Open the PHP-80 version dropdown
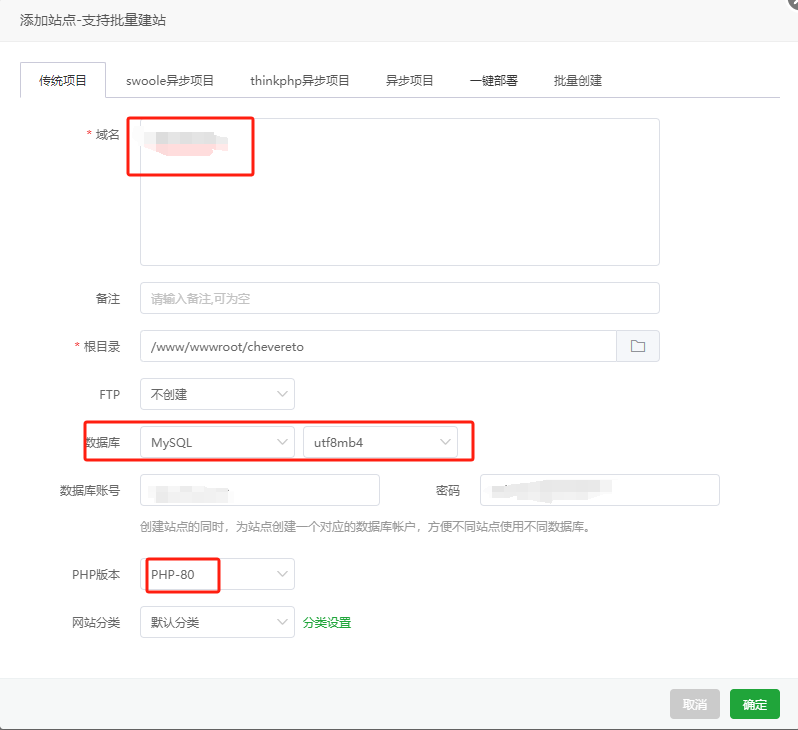This screenshot has width=798, height=730. click(x=217, y=574)
